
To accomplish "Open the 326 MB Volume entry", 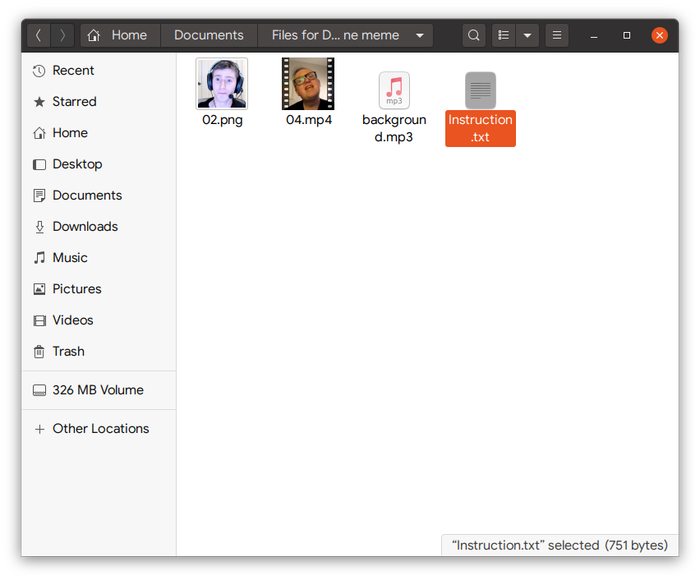I will point(99,390).
